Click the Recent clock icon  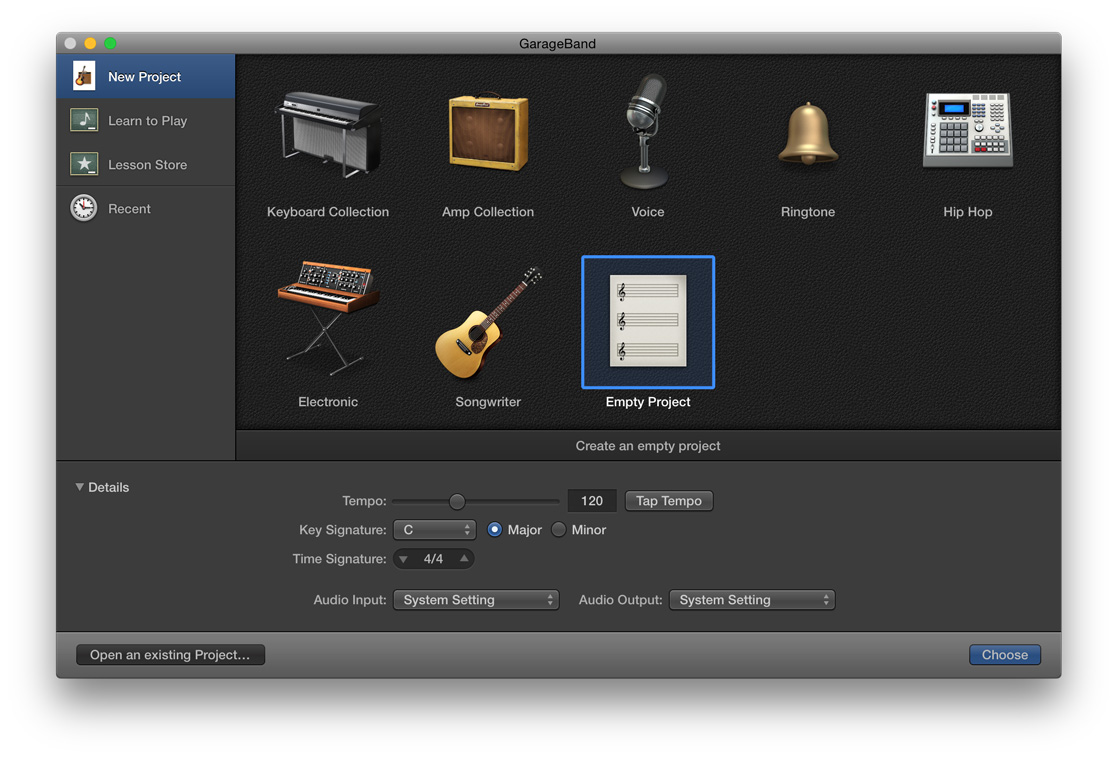tap(84, 208)
